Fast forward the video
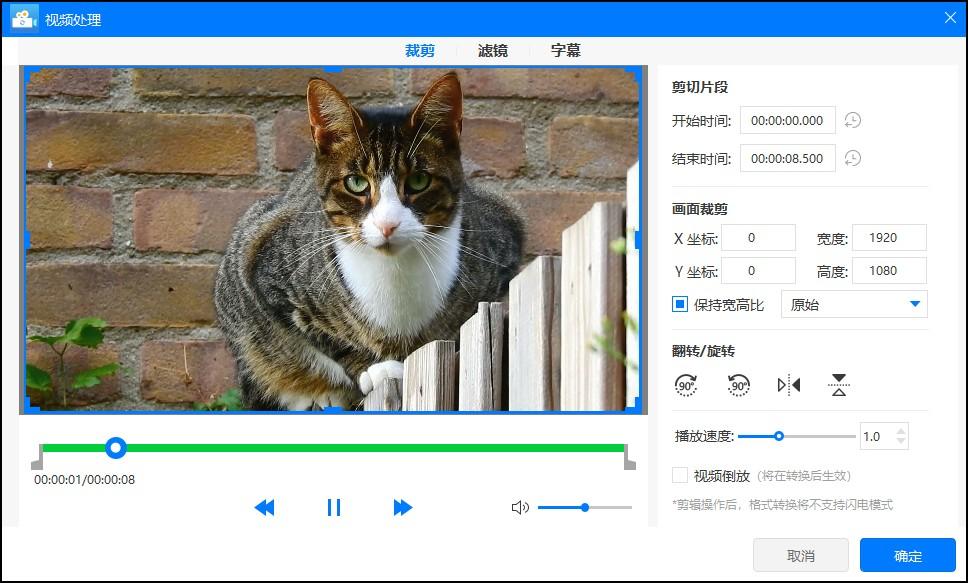 (x=403, y=508)
